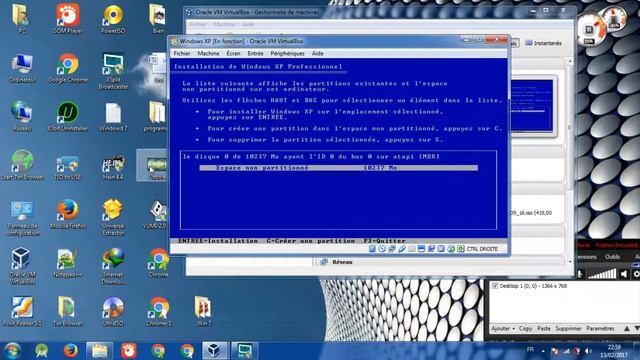This screenshot has height=360, width=640.
Task: Open the Notepad++ desktop shortcut
Action: click(68, 262)
